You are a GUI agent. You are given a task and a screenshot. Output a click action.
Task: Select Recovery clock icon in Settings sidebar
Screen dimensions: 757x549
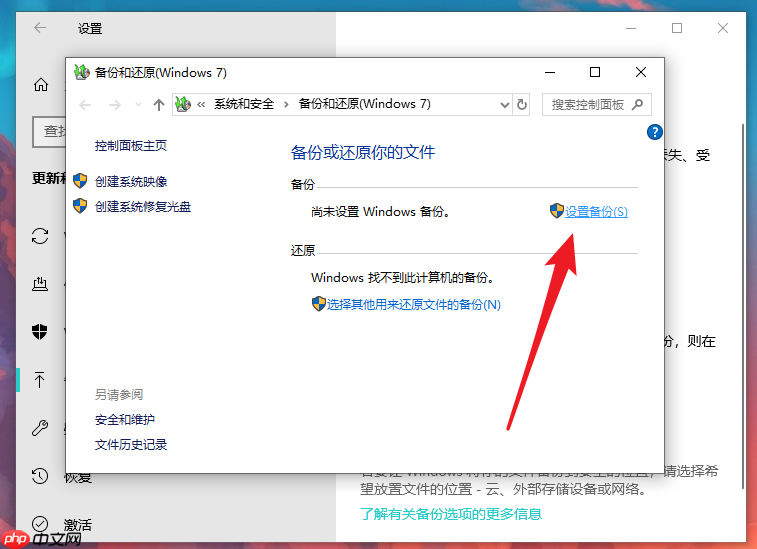[40, 476]
